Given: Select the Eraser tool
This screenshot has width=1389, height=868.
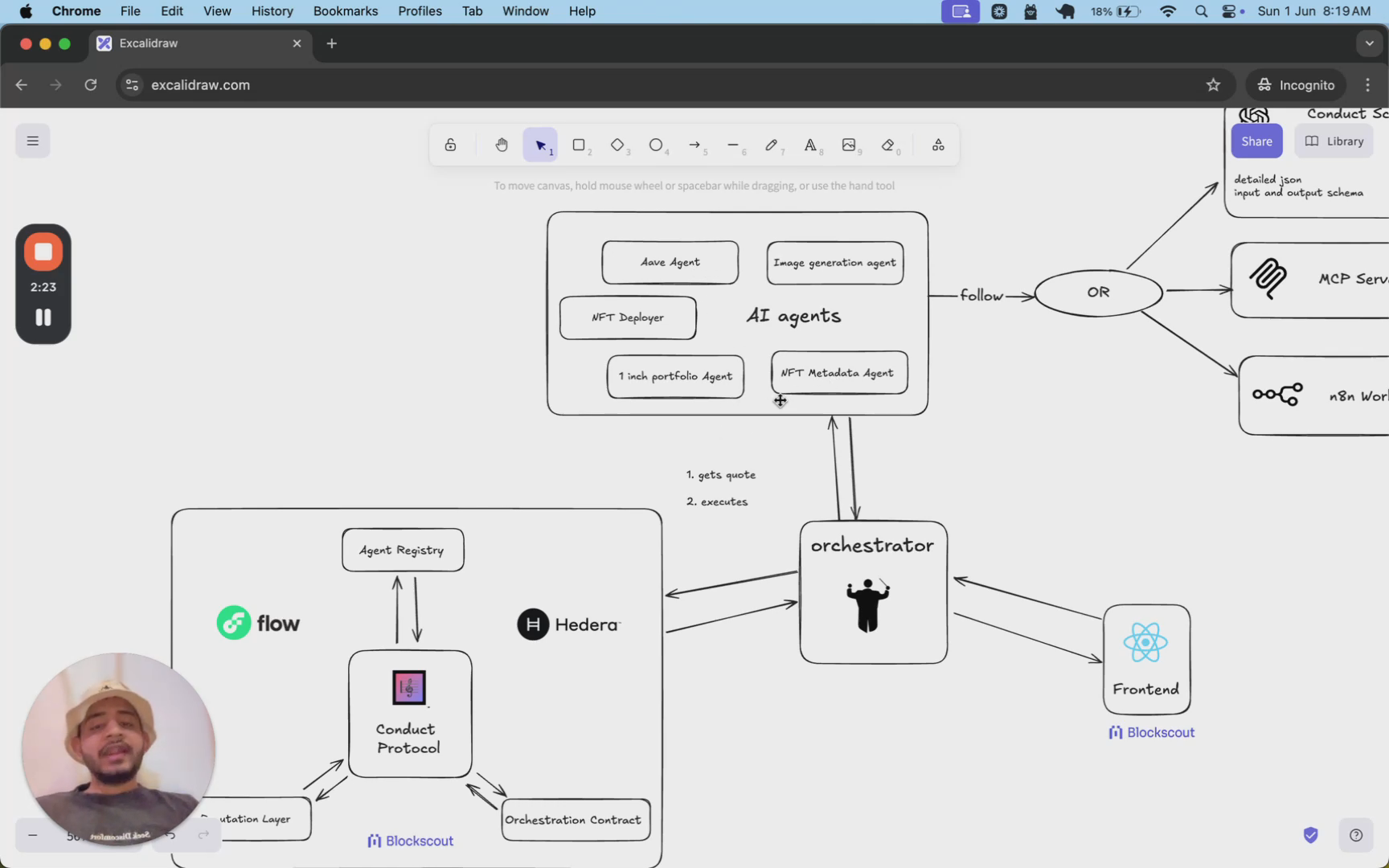Looking at the screenshot, I should 887,145.
